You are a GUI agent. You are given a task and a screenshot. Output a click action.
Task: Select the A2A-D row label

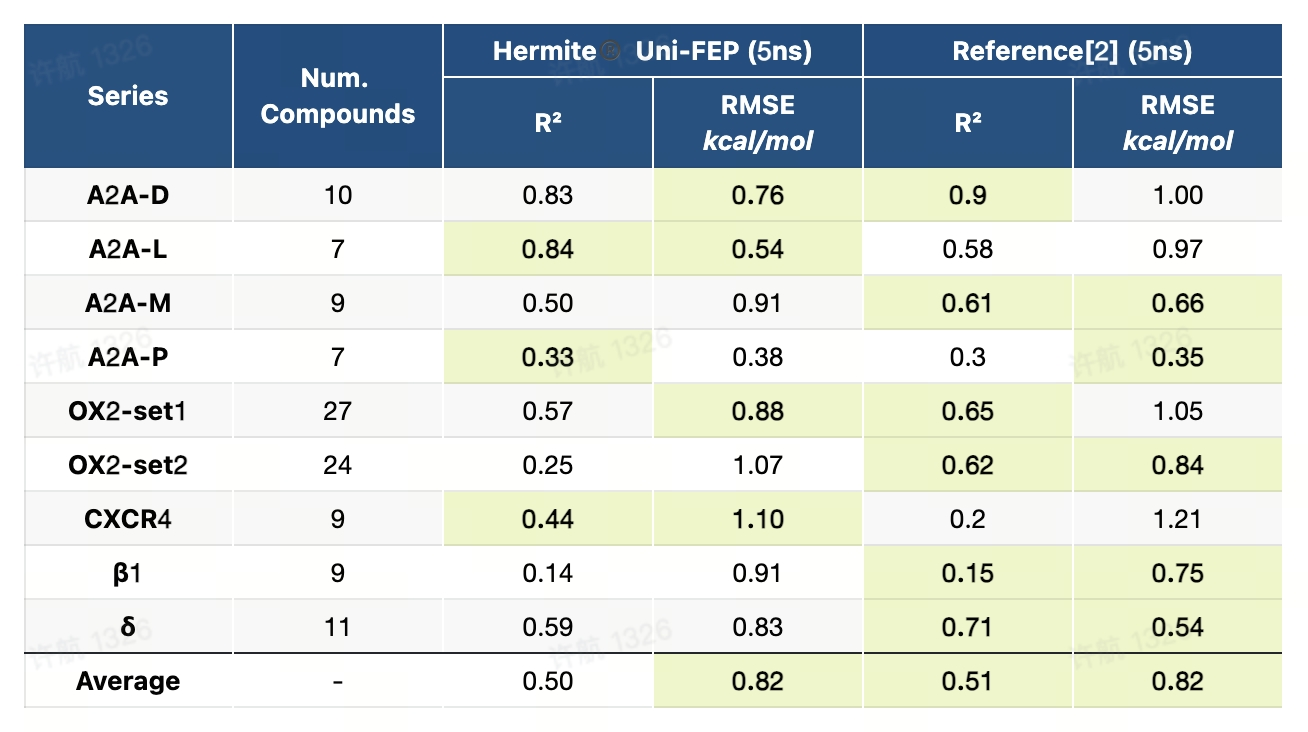(128, 195)
